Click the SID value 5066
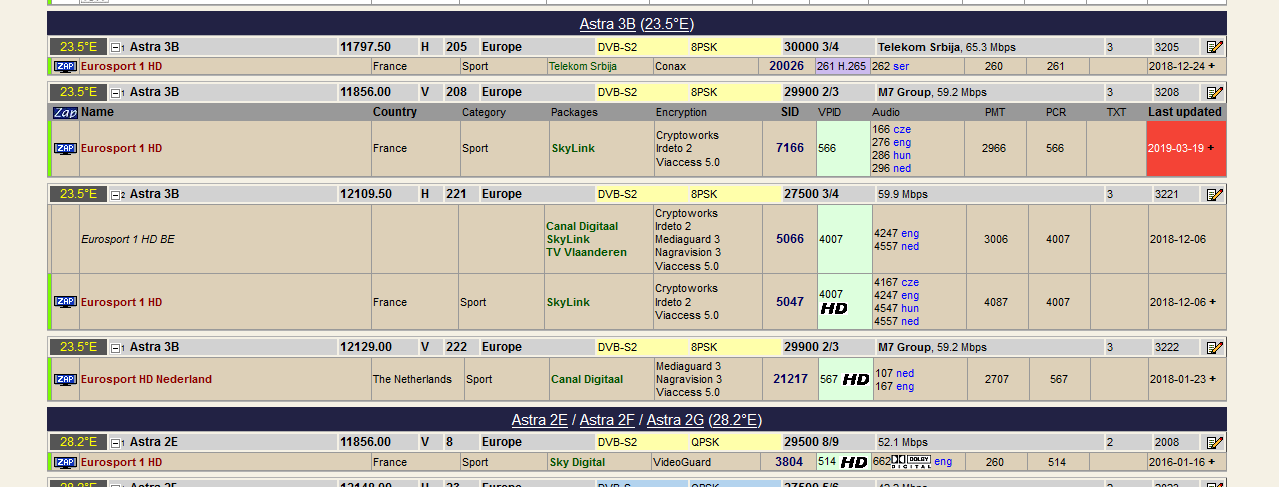 [x=790, y=239]
